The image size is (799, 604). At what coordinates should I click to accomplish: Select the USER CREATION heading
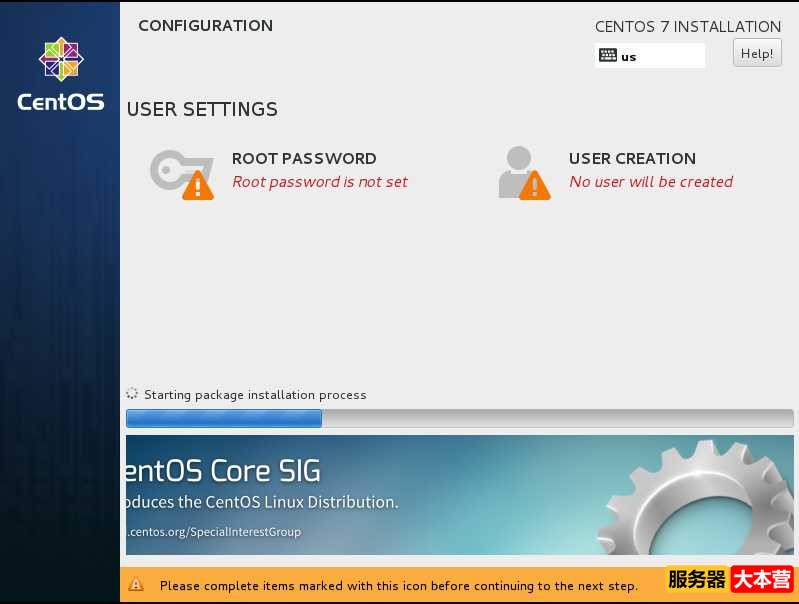[632, 159]
